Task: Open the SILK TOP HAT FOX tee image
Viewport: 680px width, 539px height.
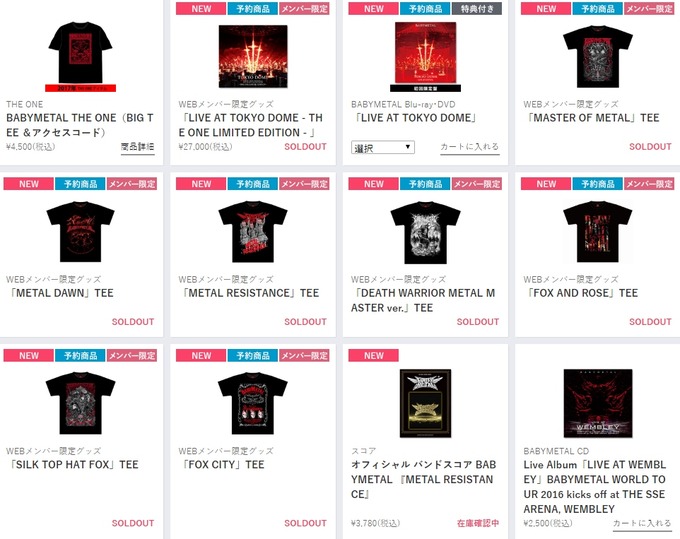Action: pos(81,403)
